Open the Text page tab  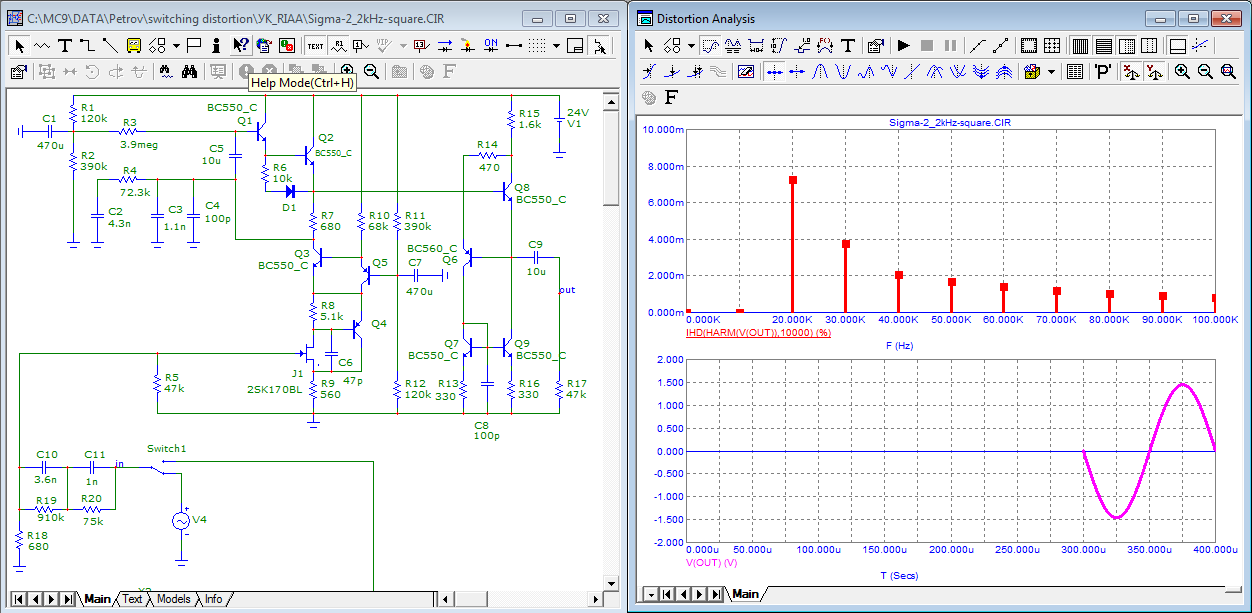click(x=132, y=599)
